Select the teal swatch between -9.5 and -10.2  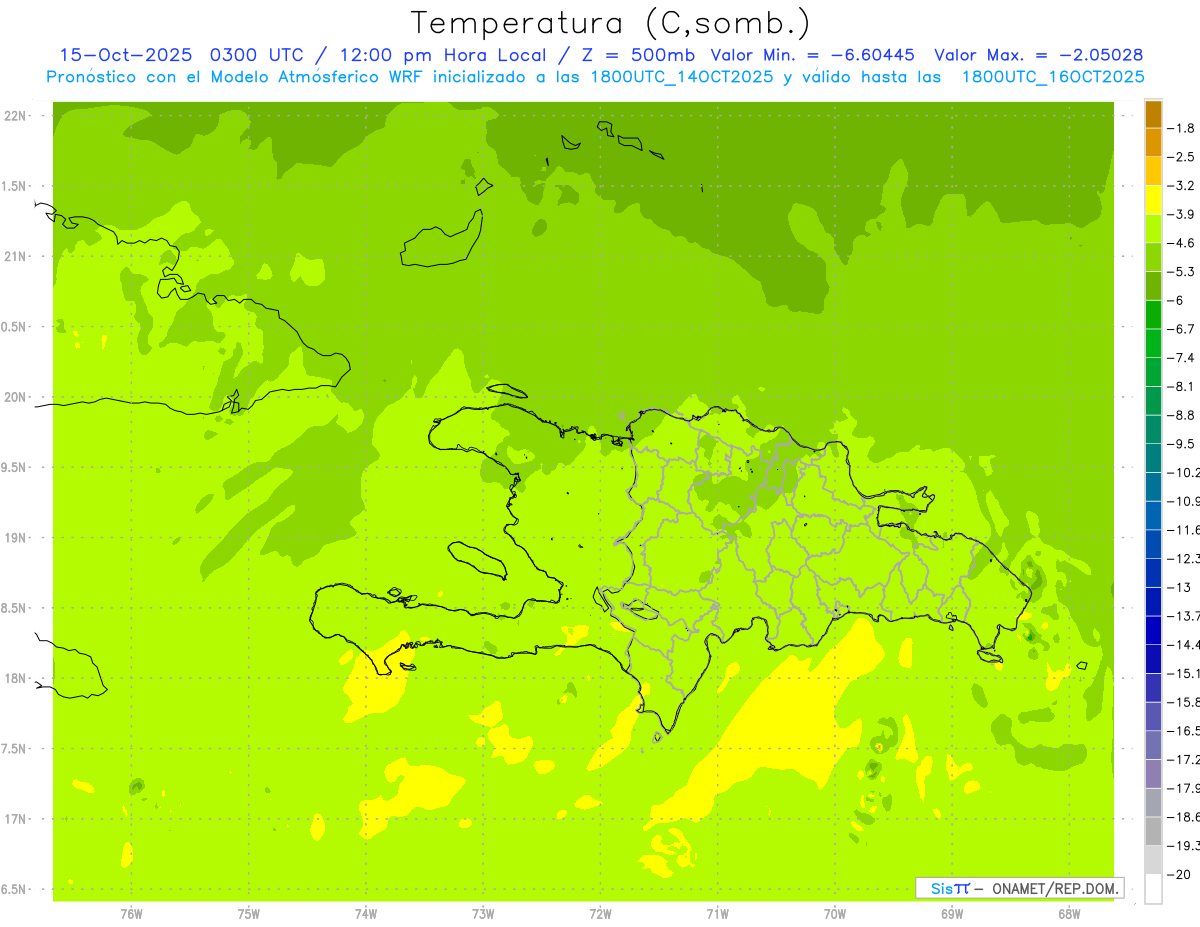[x=1153, y=458]
